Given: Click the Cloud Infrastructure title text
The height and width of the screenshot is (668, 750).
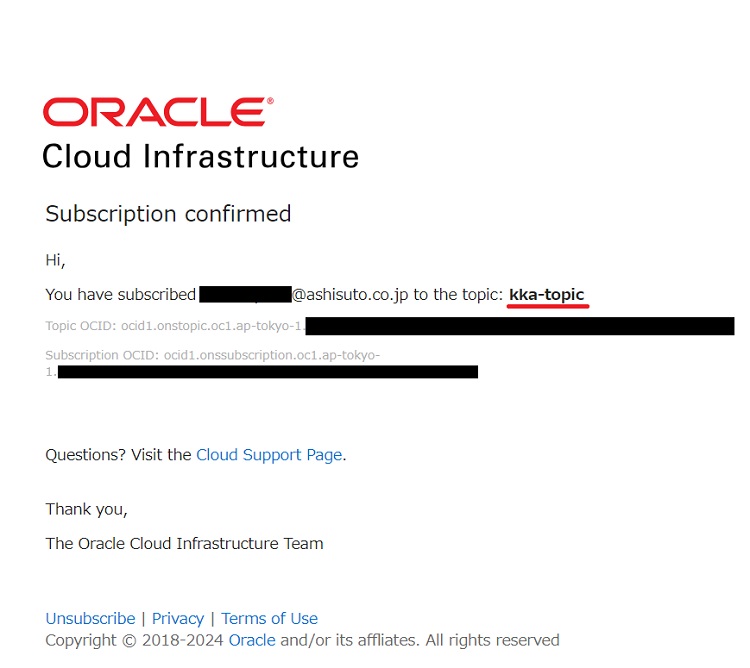Looking at the screenshot, I should 200,156.
